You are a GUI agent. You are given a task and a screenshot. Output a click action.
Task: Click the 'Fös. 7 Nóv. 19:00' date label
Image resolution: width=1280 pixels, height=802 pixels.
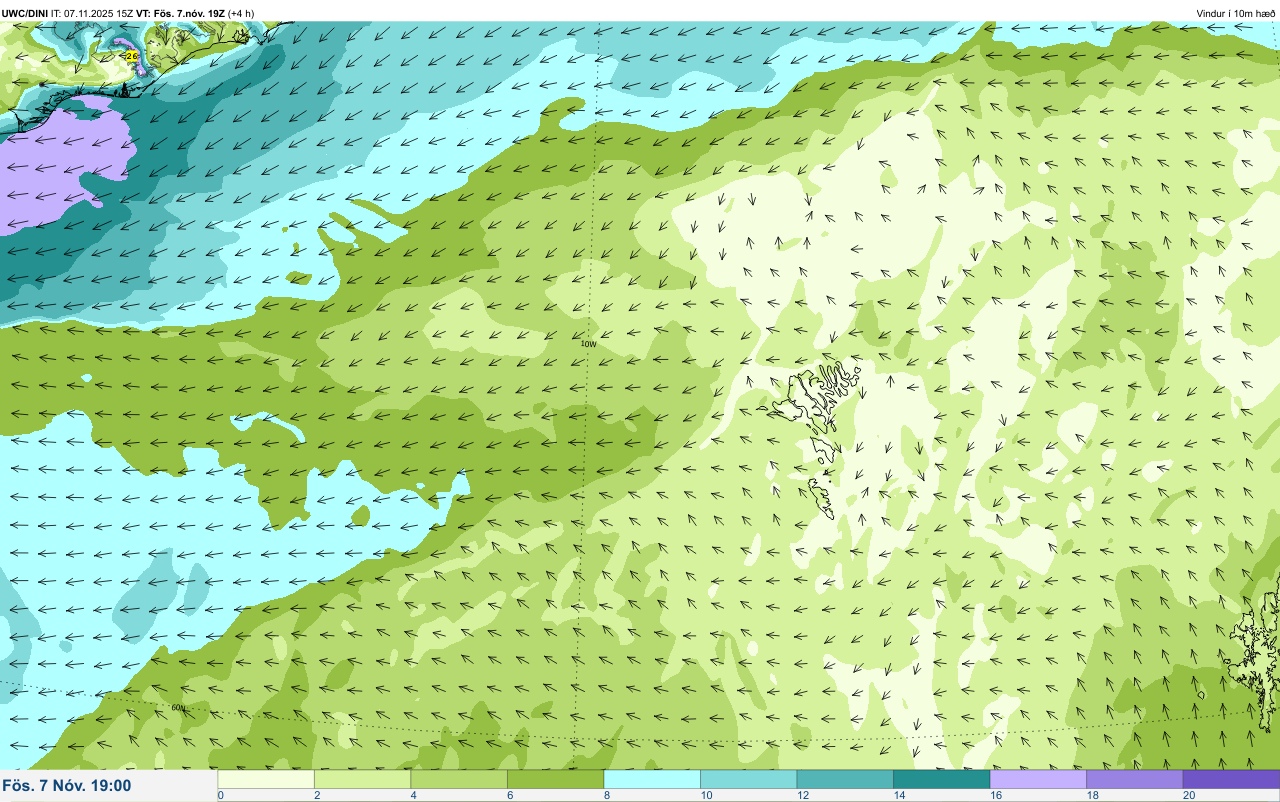67,785
